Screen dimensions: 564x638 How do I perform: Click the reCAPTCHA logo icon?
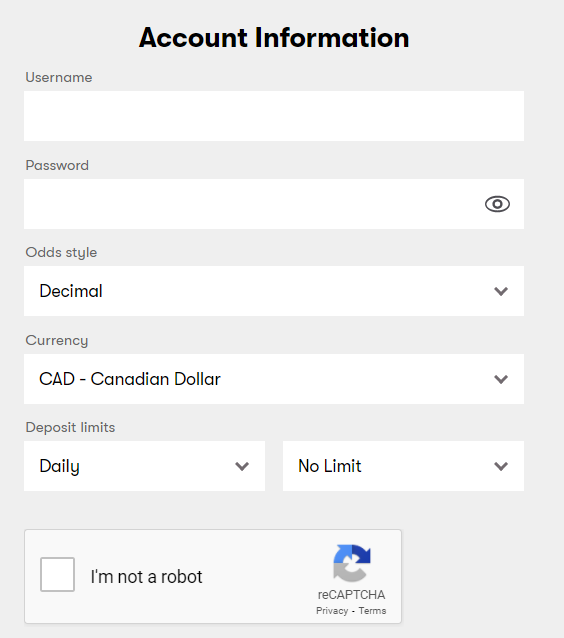point(352,563)
